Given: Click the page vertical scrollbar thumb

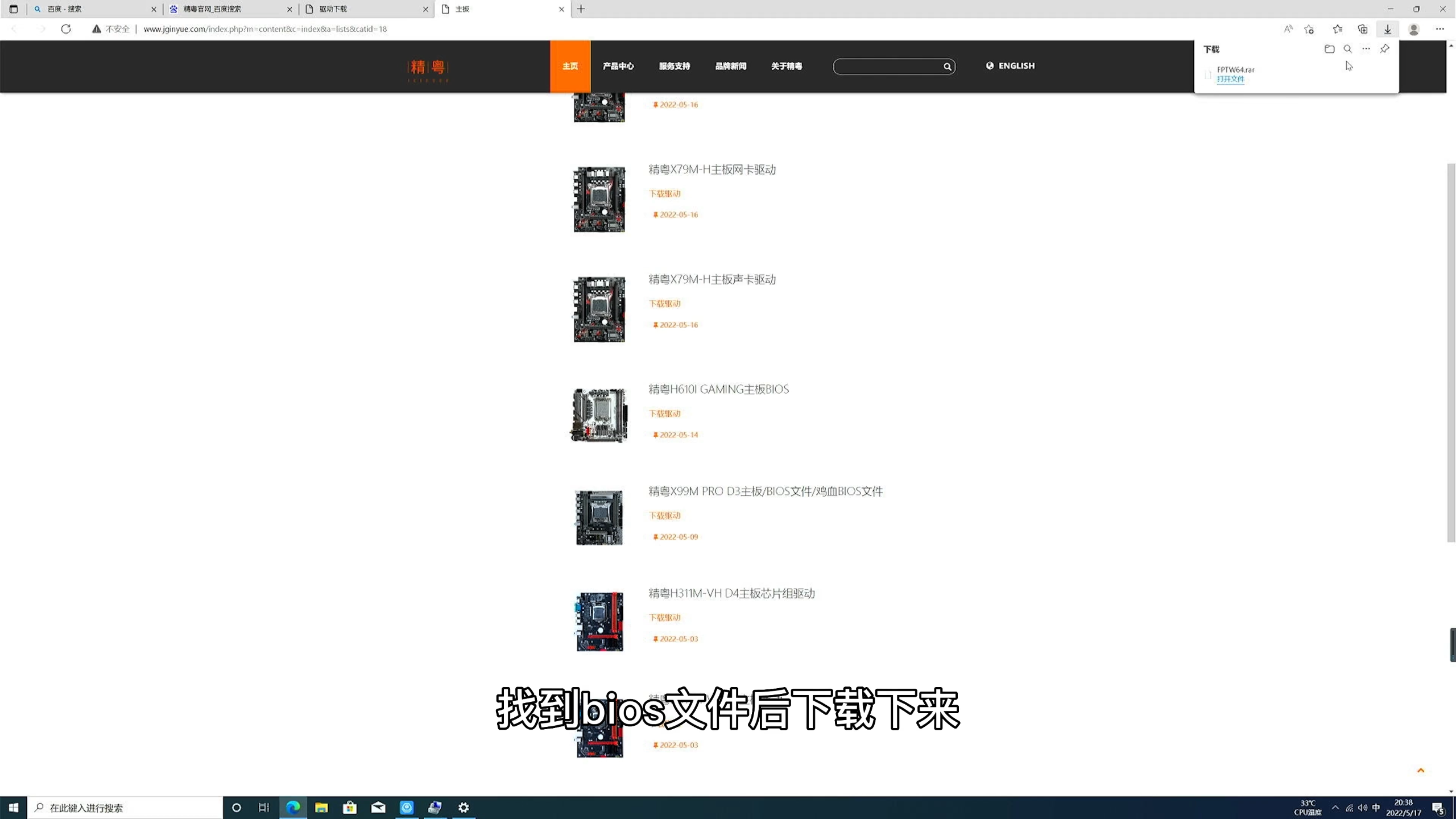Looking at the screenshot, I should pyautogui.click(x=1451, y=353).
